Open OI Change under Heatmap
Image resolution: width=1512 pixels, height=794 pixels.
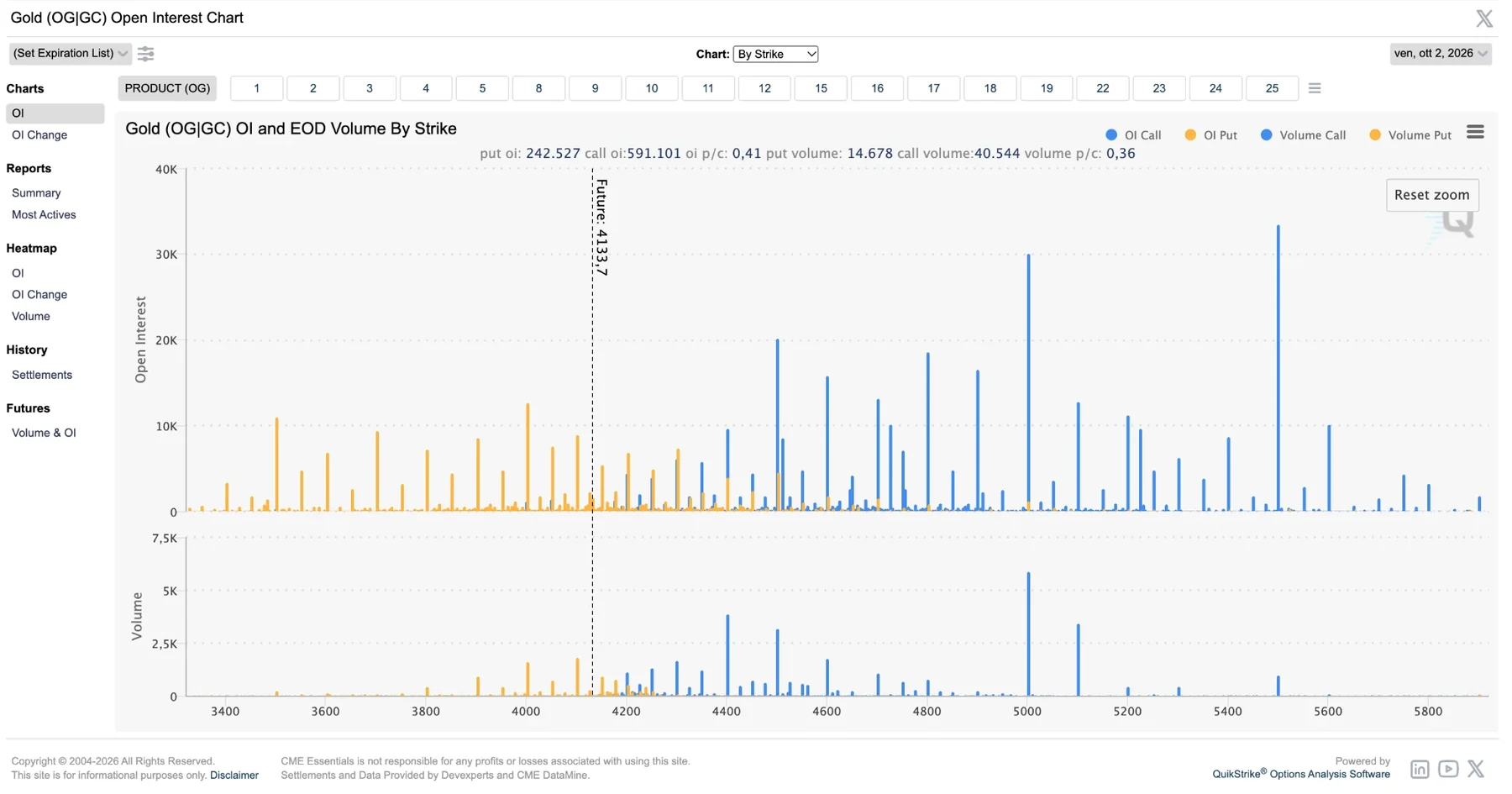pos(39,295)
